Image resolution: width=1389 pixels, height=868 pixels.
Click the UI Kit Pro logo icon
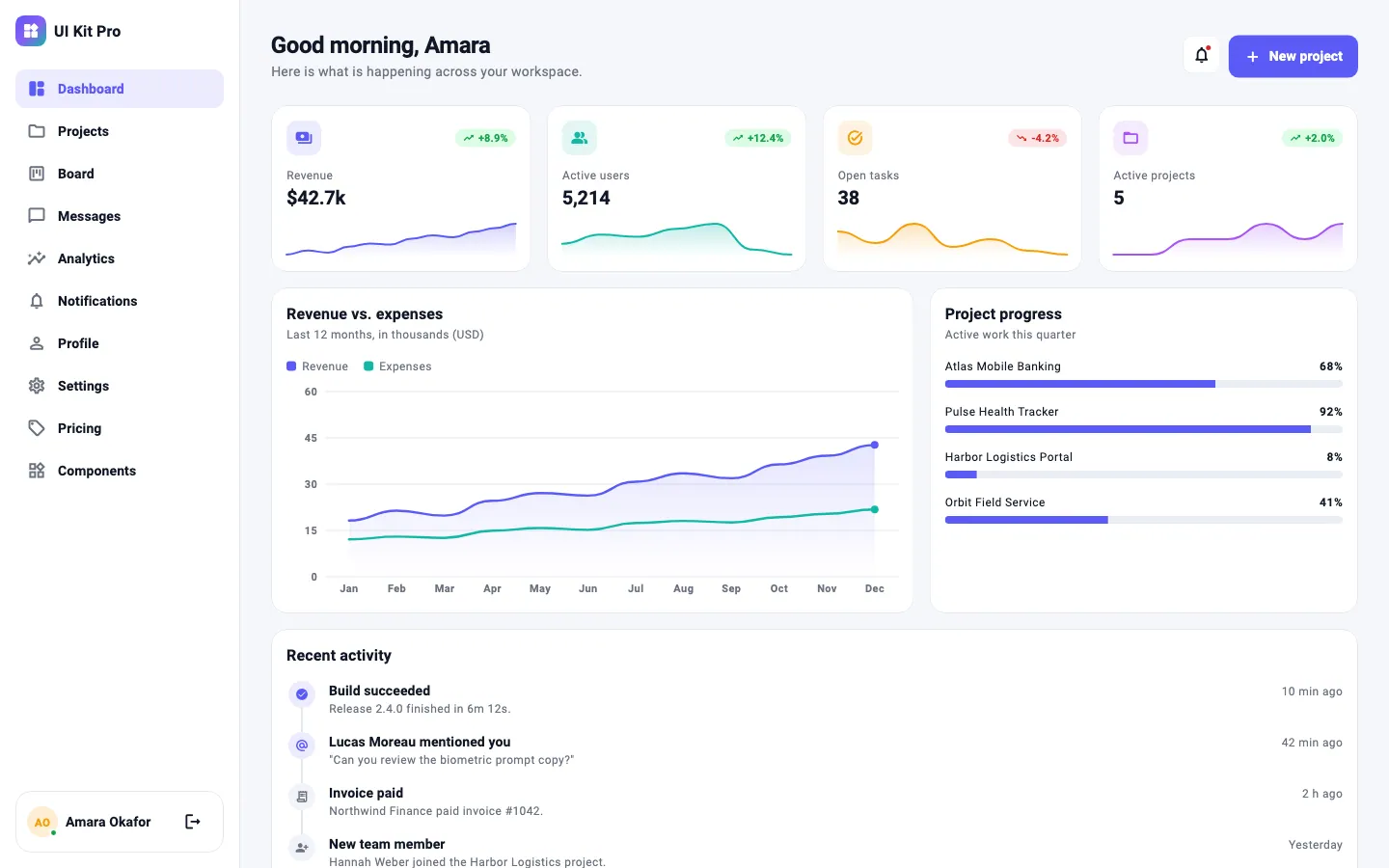tap(31, 31)
